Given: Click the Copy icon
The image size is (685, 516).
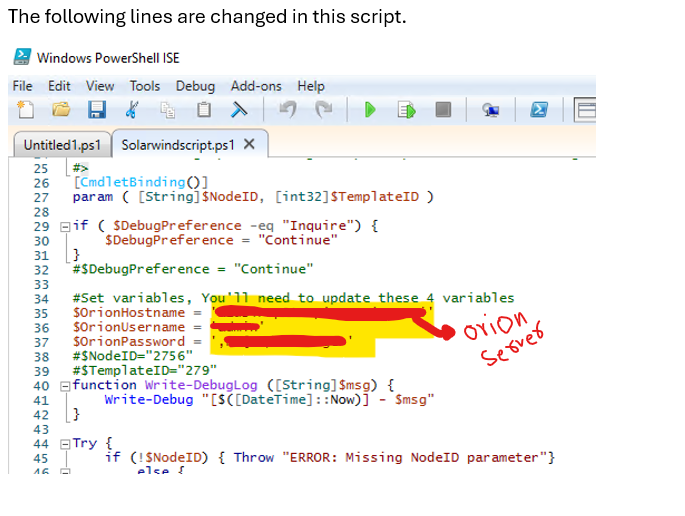Looking at the screenshot, I should coord(167,110).
